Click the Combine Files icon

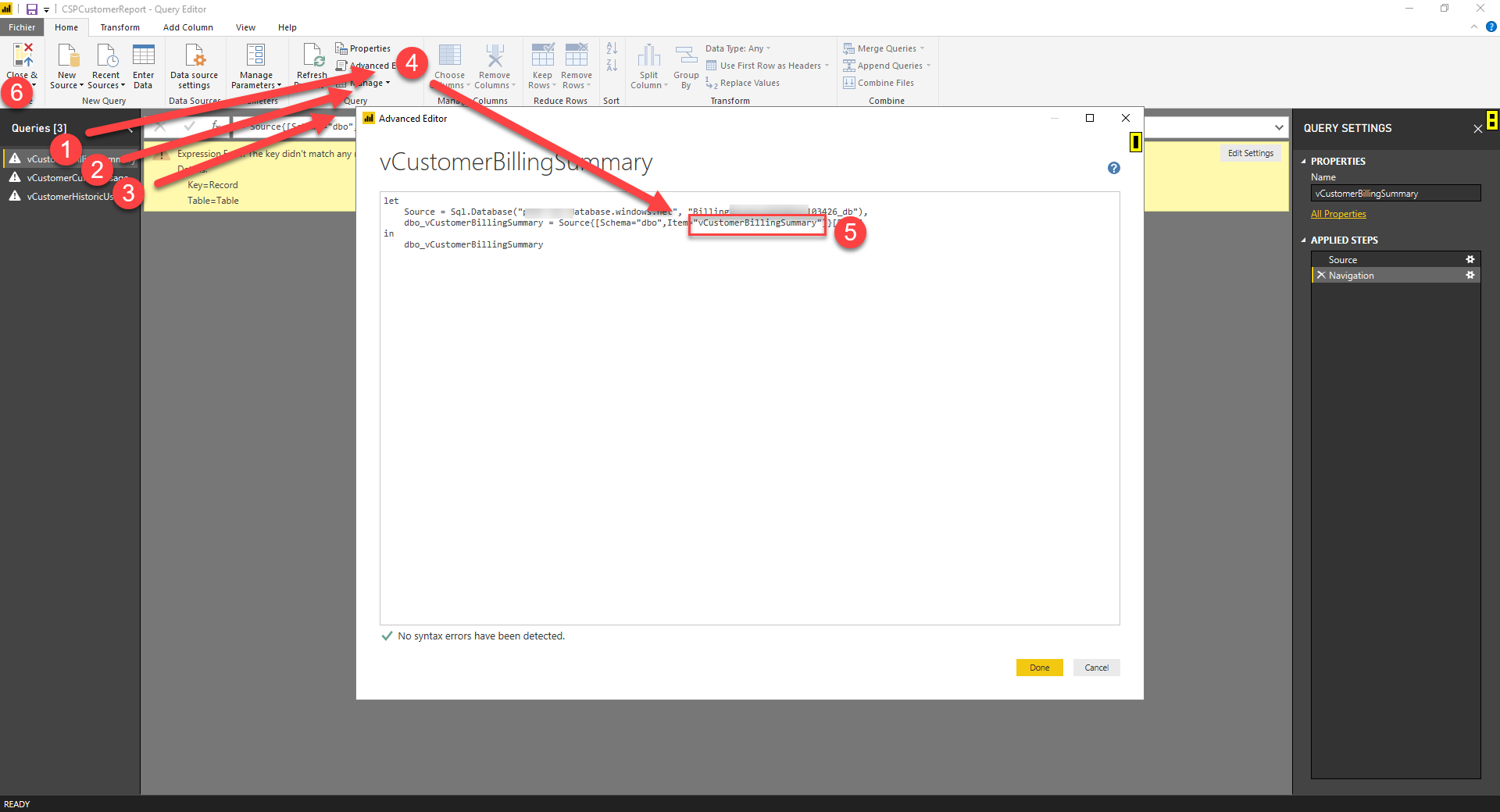tap(849, 83)
